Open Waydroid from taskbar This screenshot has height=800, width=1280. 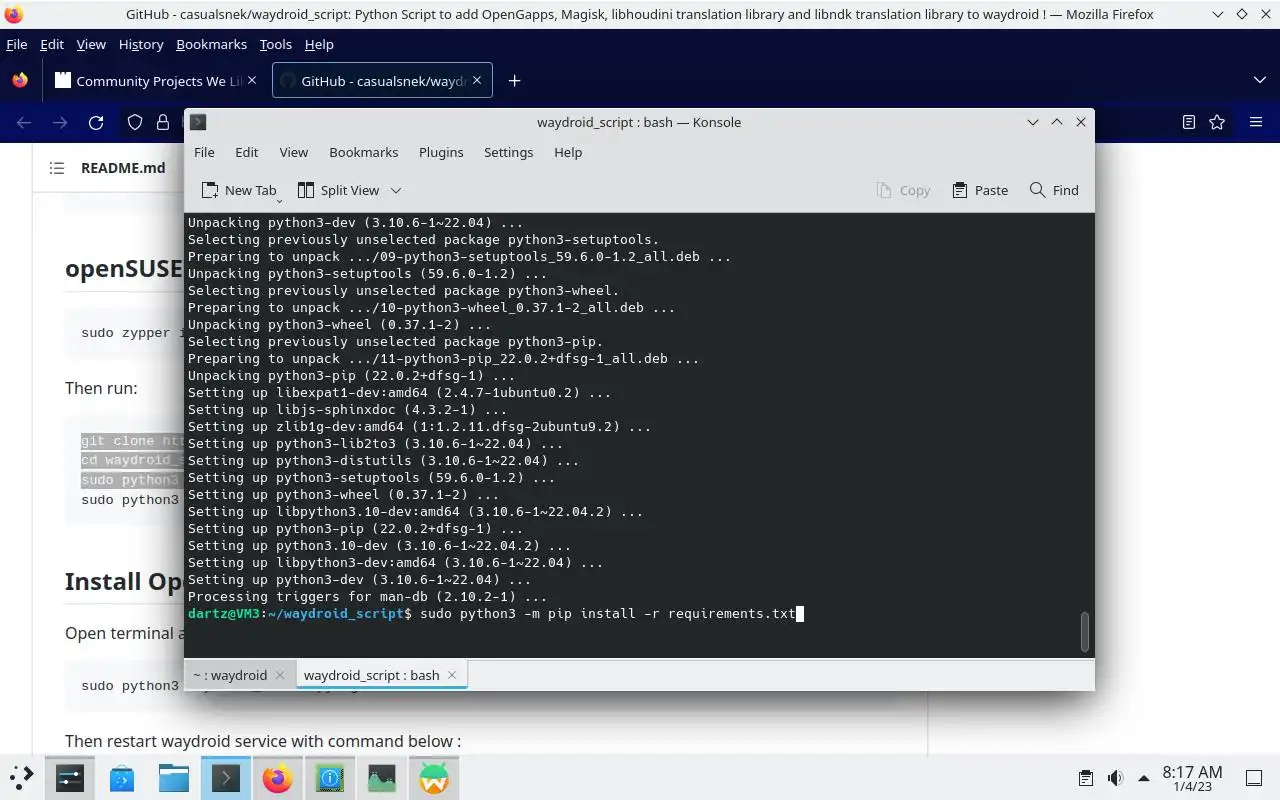(434, 778)
